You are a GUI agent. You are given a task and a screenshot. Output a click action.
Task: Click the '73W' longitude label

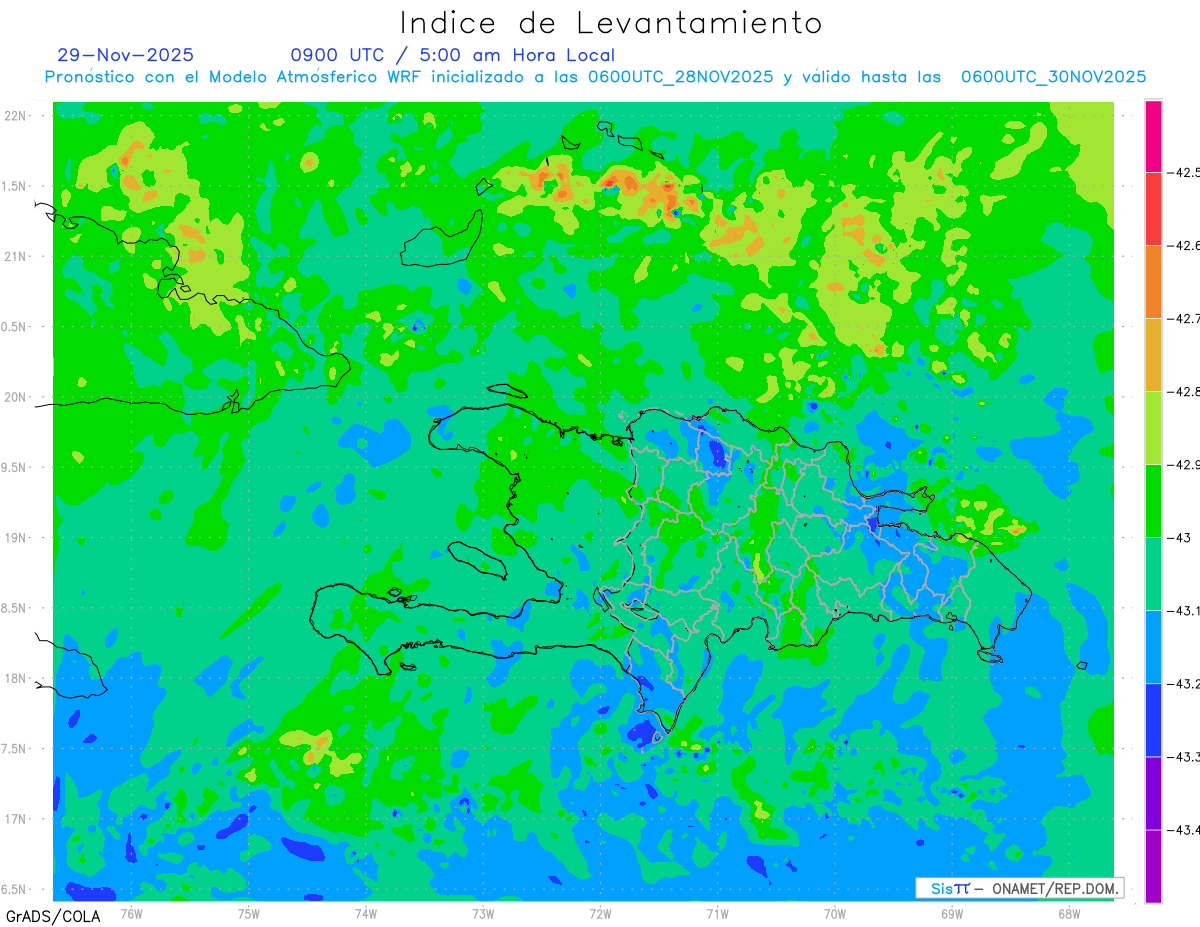[x=483, y=913]
